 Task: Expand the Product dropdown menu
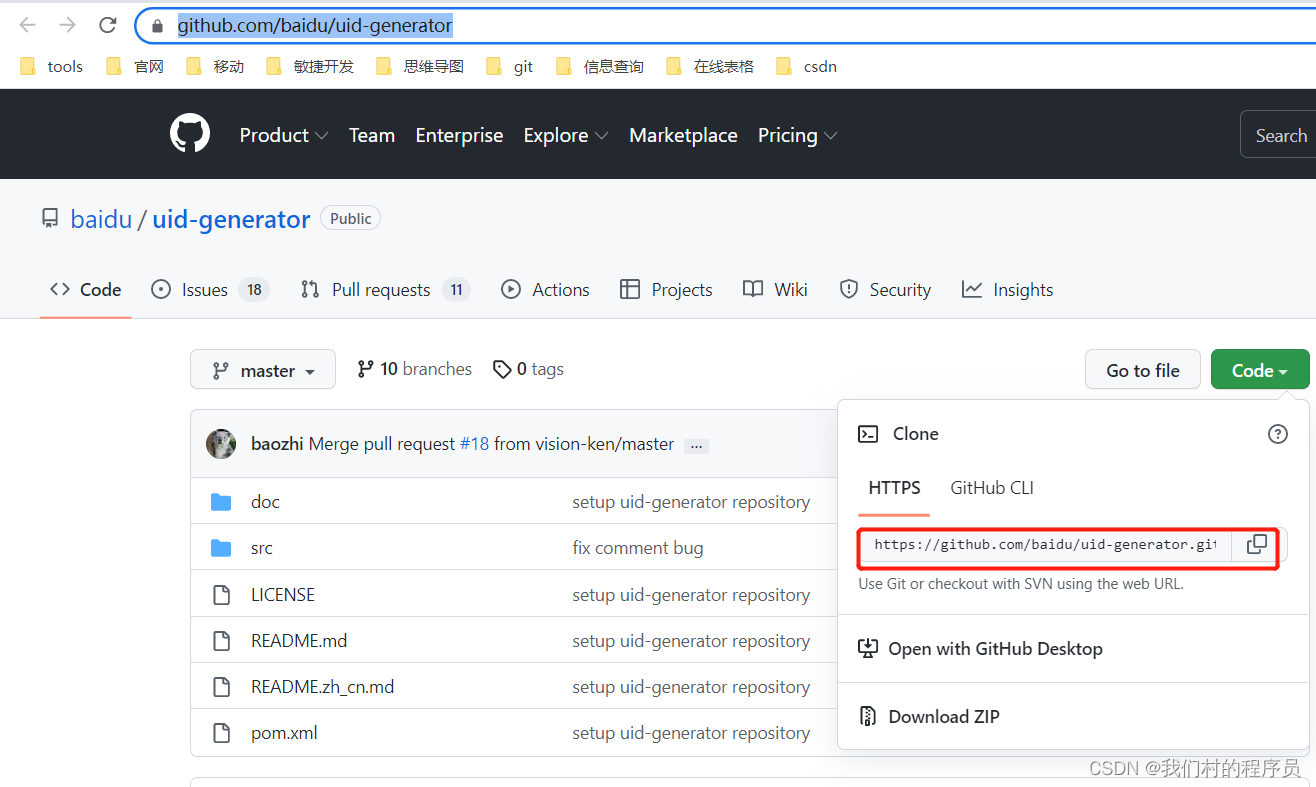(x=284, y=135)
